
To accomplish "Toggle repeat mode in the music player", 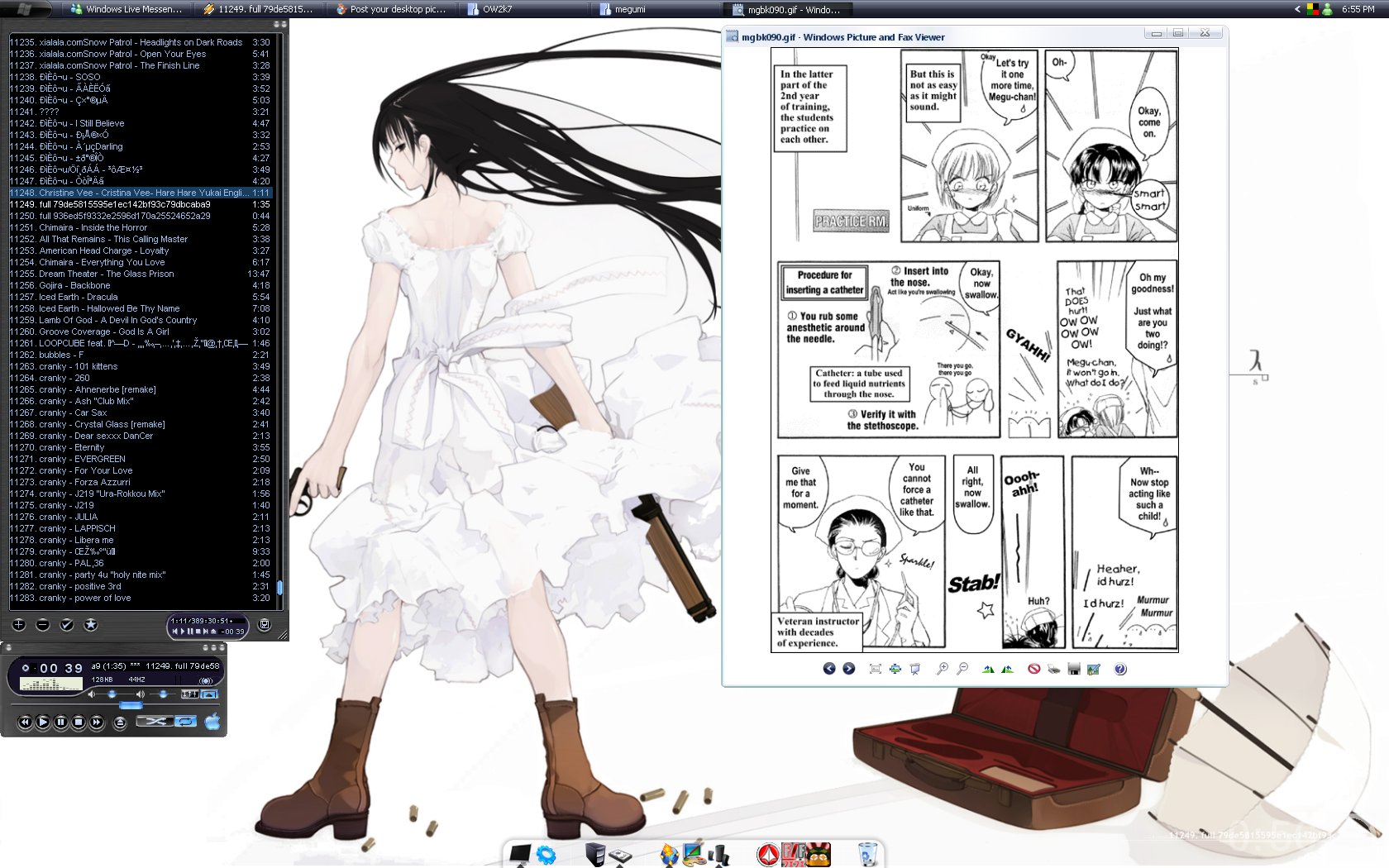I will [x=186, y=722].
